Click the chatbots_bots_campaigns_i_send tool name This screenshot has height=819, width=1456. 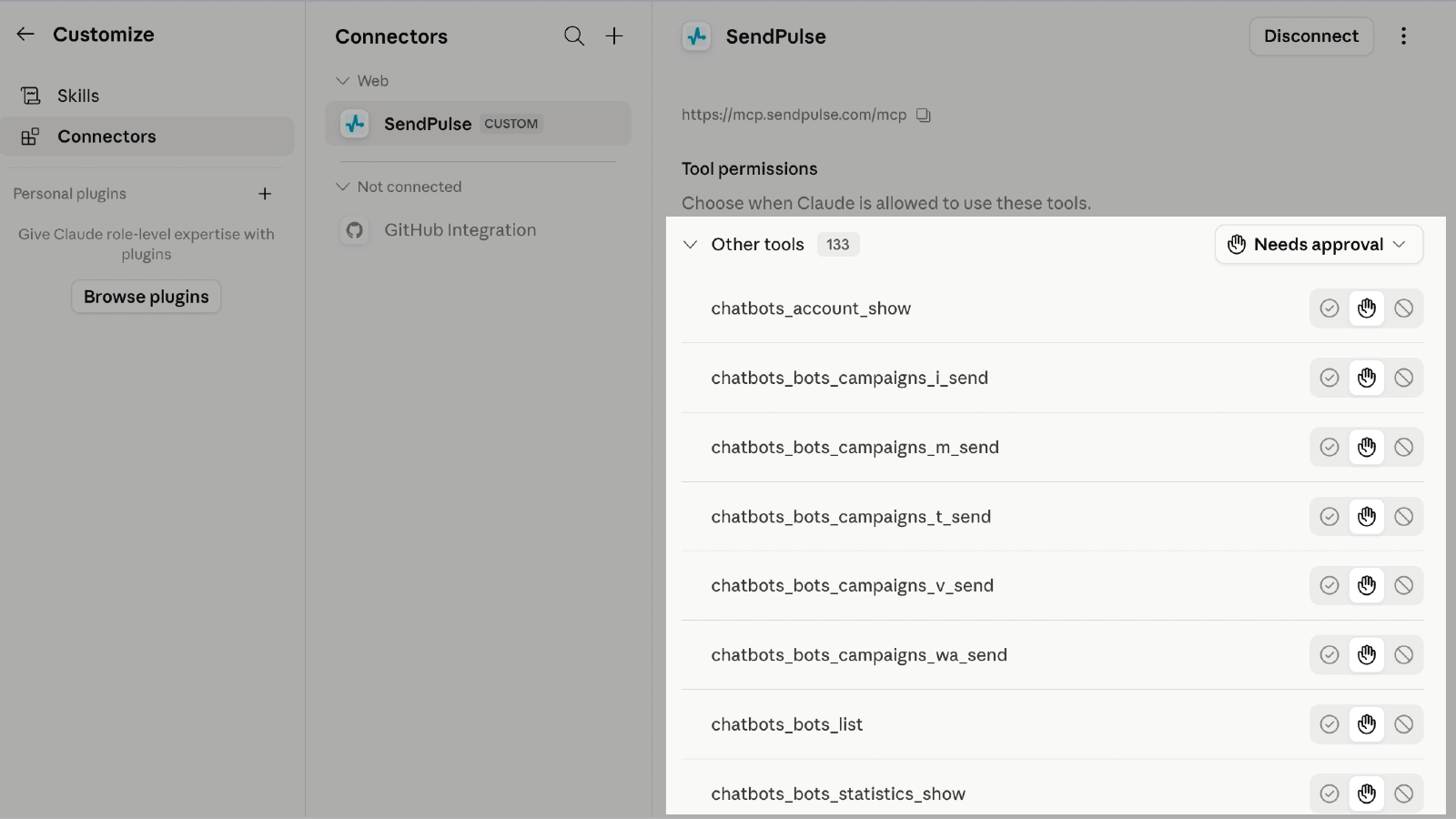(x=850, y=378)
